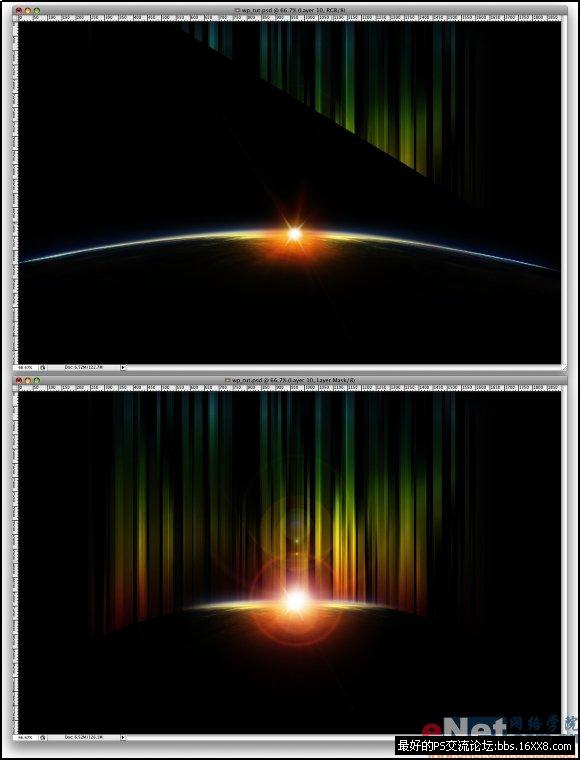
Task: Click the status bar preview icon in upper window
Action: tap(43, 367)
